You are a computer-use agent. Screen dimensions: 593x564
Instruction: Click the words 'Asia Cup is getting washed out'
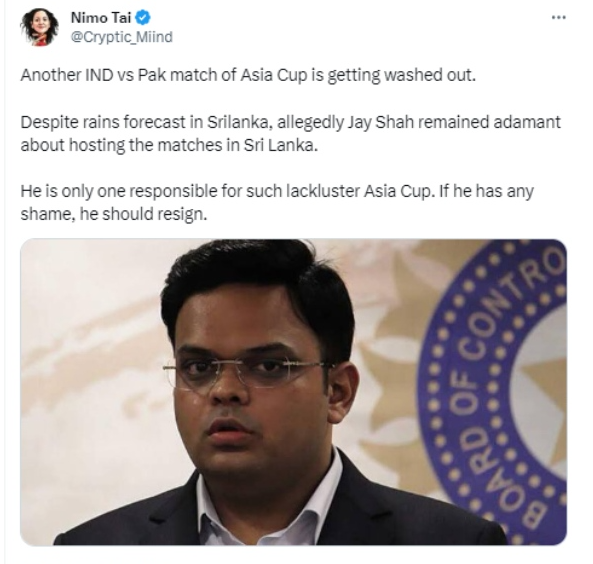(358, 75)
